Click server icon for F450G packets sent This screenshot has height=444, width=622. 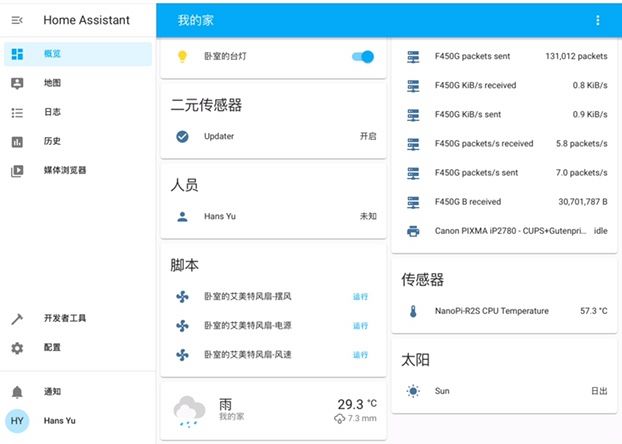click(413, 57)
